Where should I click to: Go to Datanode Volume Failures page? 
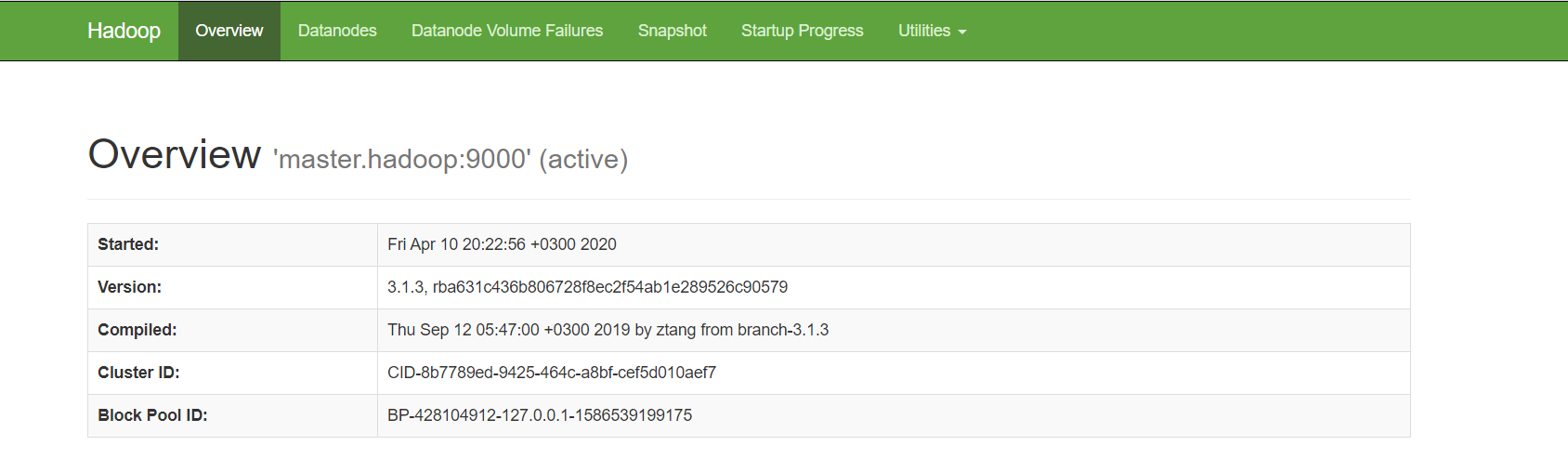click(x=507, y=31)
